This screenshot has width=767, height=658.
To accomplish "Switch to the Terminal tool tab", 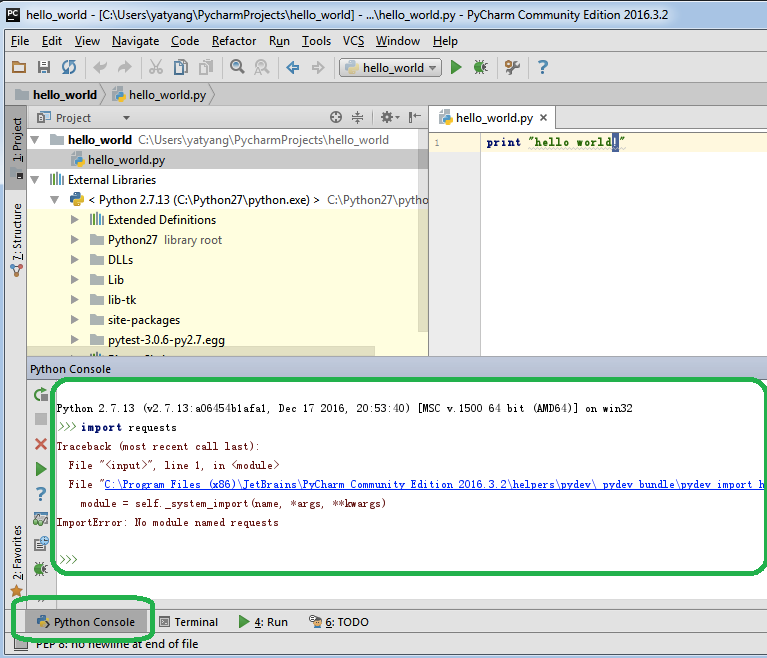I will [x=189, y=622].
